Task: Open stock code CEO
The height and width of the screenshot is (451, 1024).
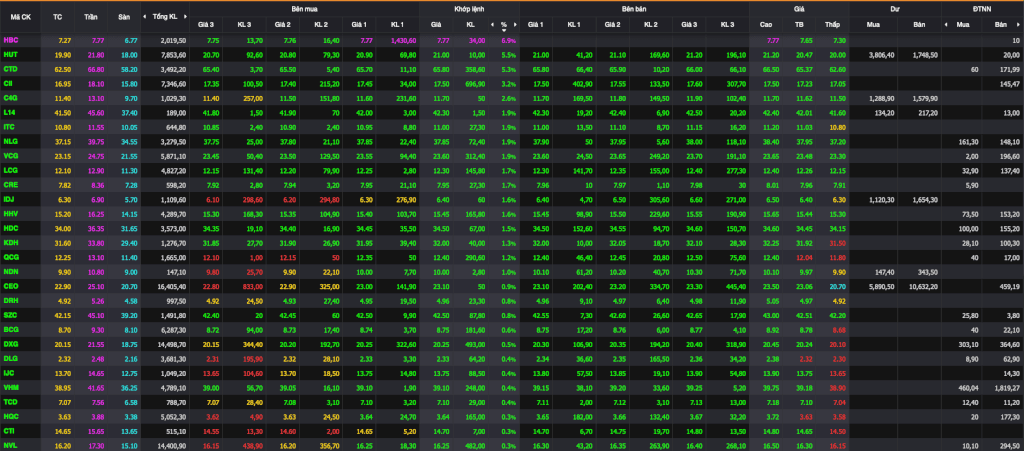Action: click(10, 285)
